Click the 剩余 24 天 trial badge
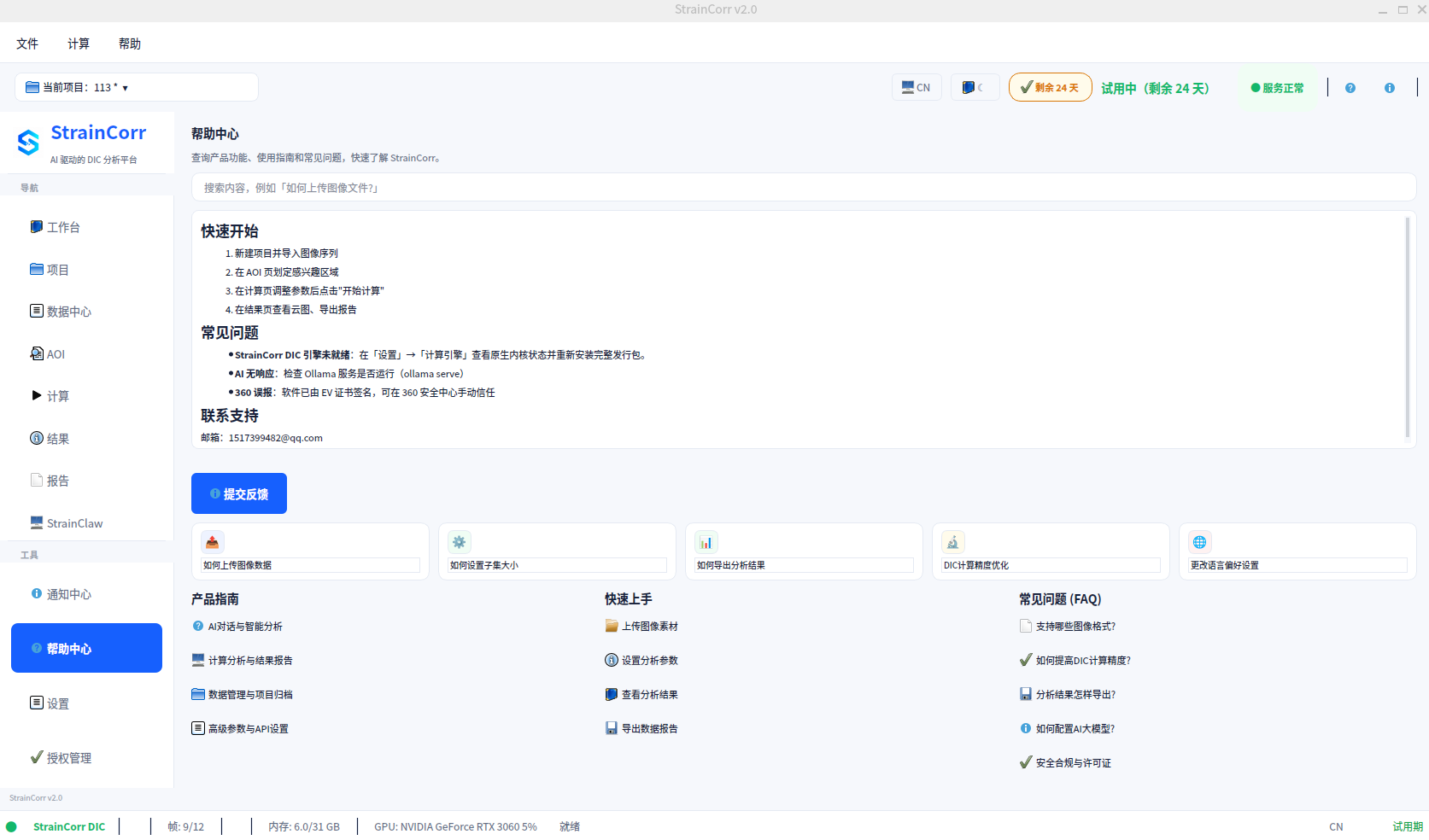The image size is (1429, 840). (1050, 87)
